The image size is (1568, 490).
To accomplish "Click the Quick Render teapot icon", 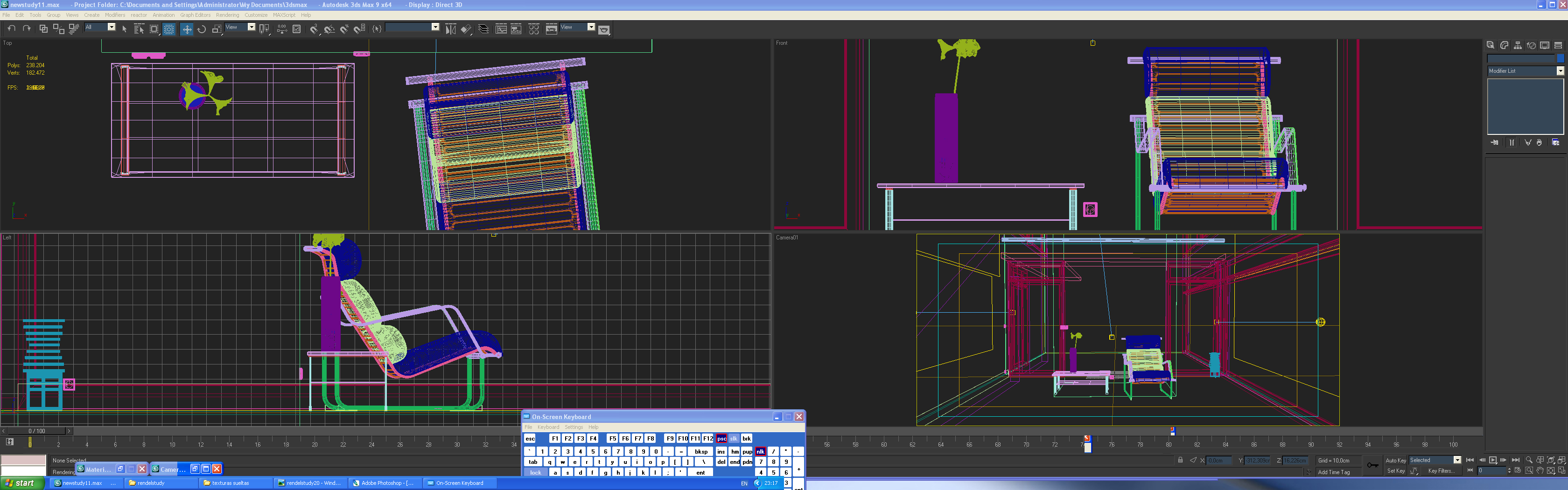I will [x=604, y=29].
